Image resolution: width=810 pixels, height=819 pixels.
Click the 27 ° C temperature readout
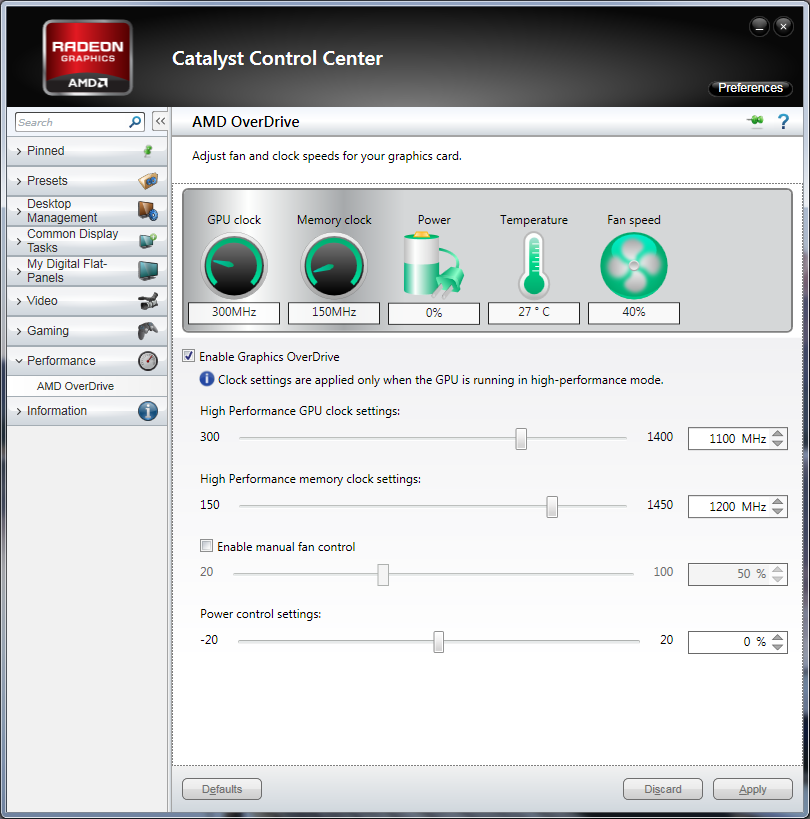tap(534, 312)
